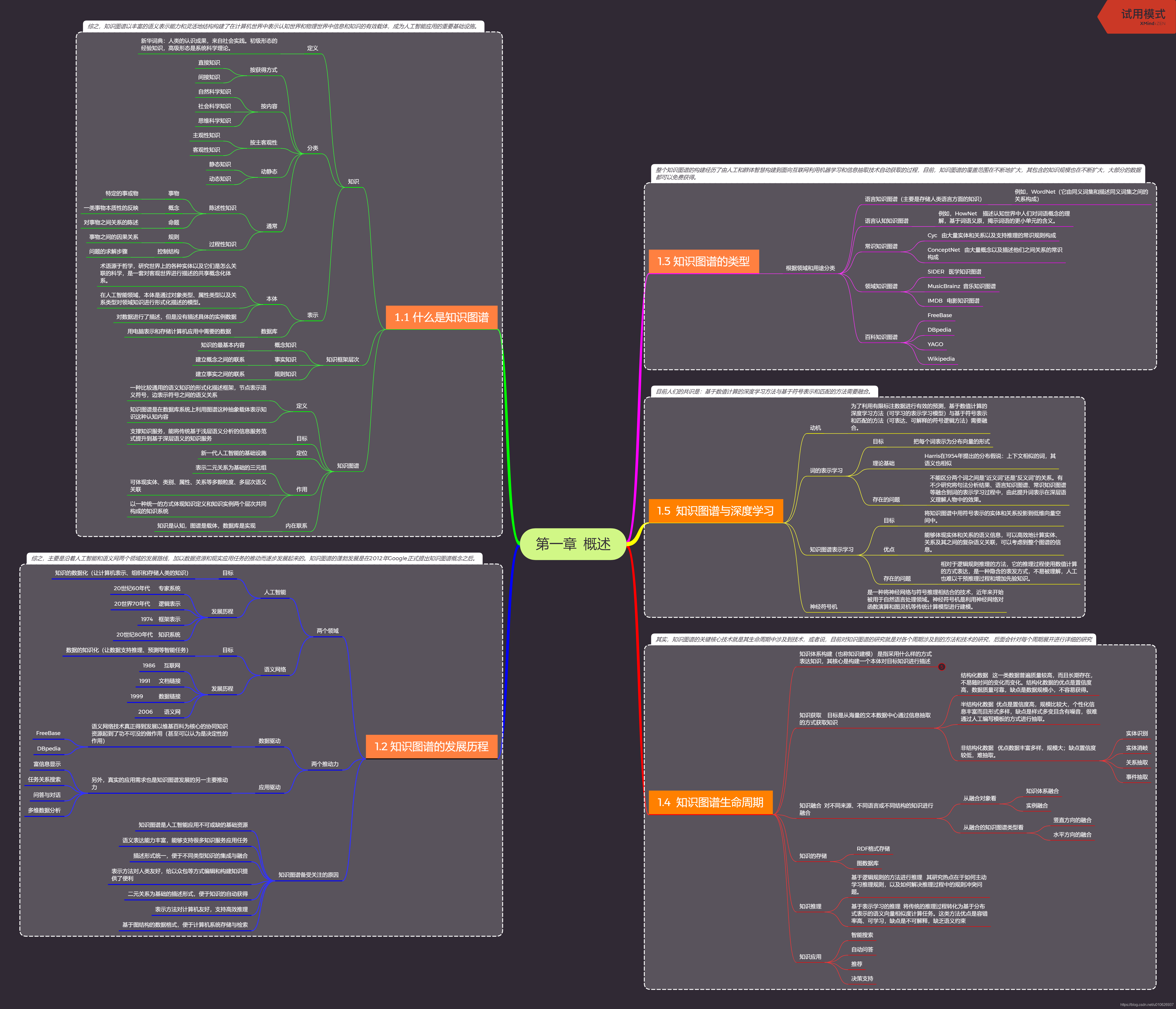
Task: Click the 语言认知知识图谱 node
Action: [x=886, y=221]
